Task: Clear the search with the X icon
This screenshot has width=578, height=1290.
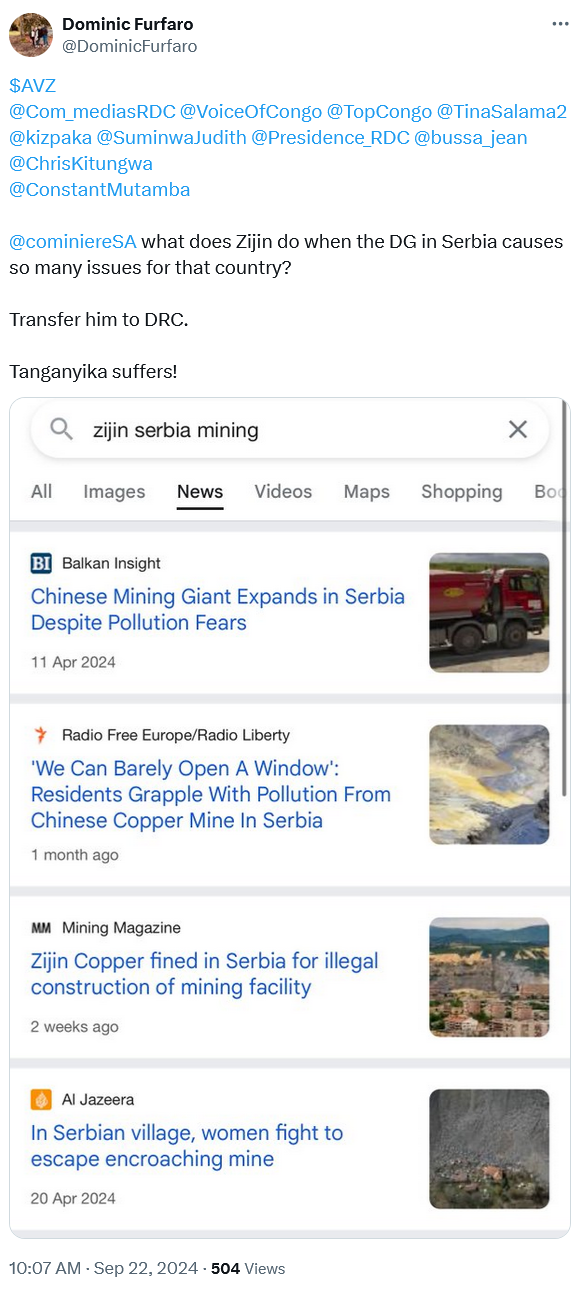Action: pyautogui.click(x=517, y=430)
